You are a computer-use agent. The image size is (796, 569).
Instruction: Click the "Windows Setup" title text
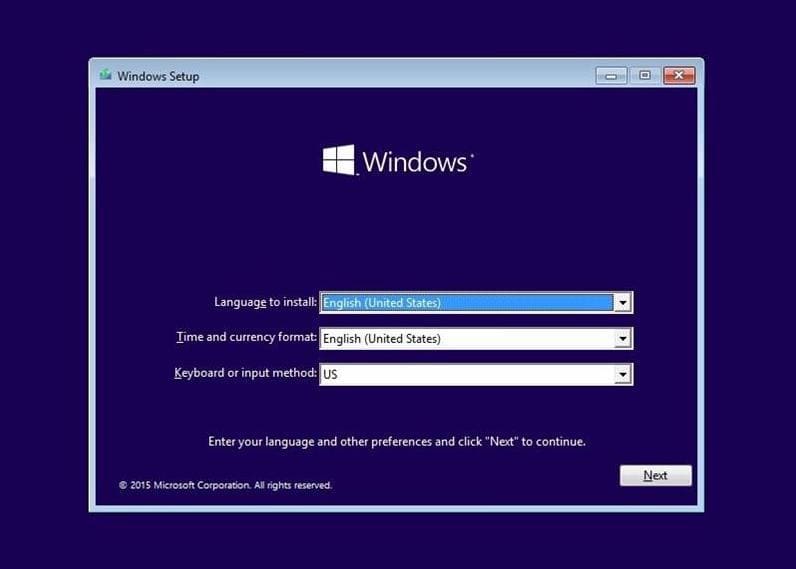pos(158,76)
